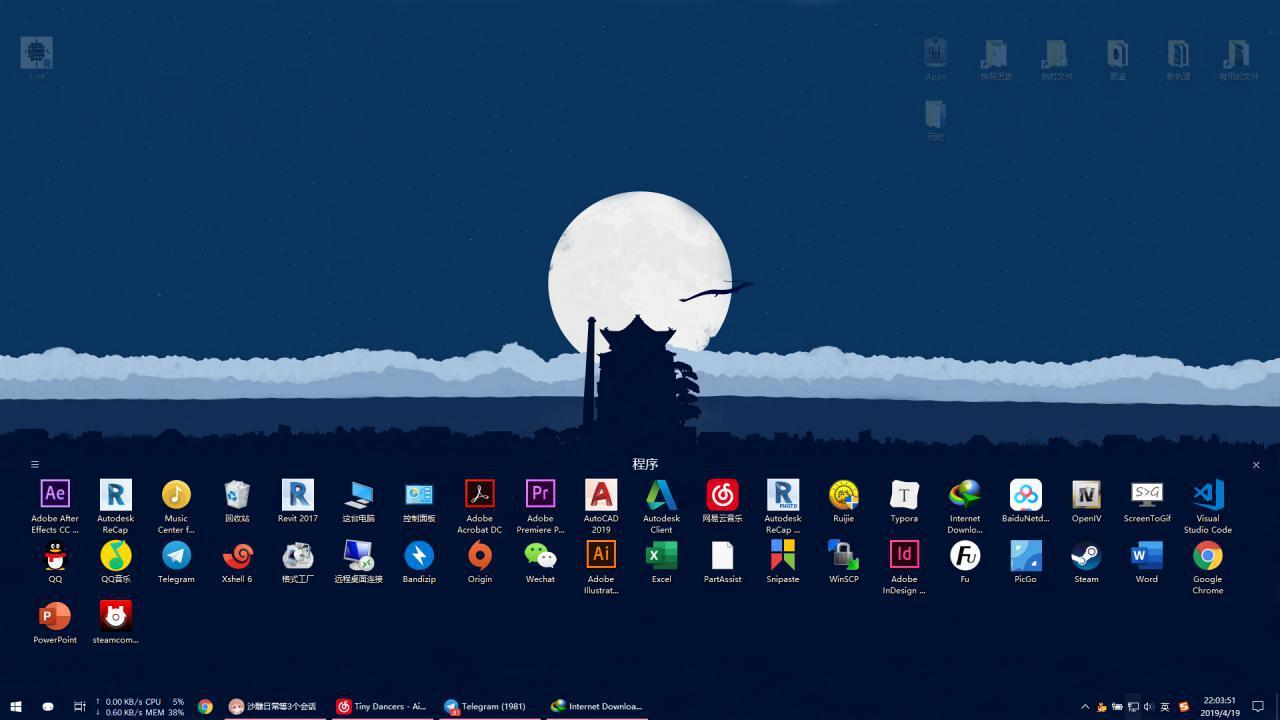Launch Adobe Acrobat DC

pos(479,506)
